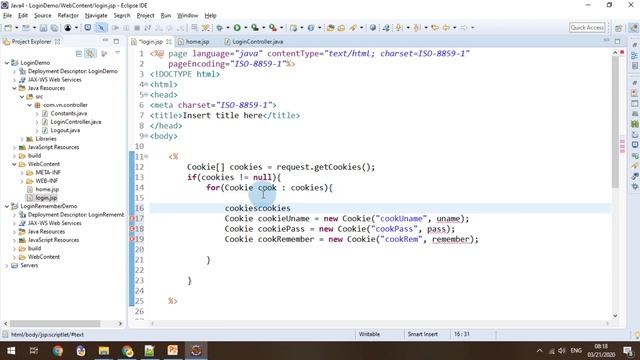Open the Run button dropdown arrow

(x=245, y=28)
